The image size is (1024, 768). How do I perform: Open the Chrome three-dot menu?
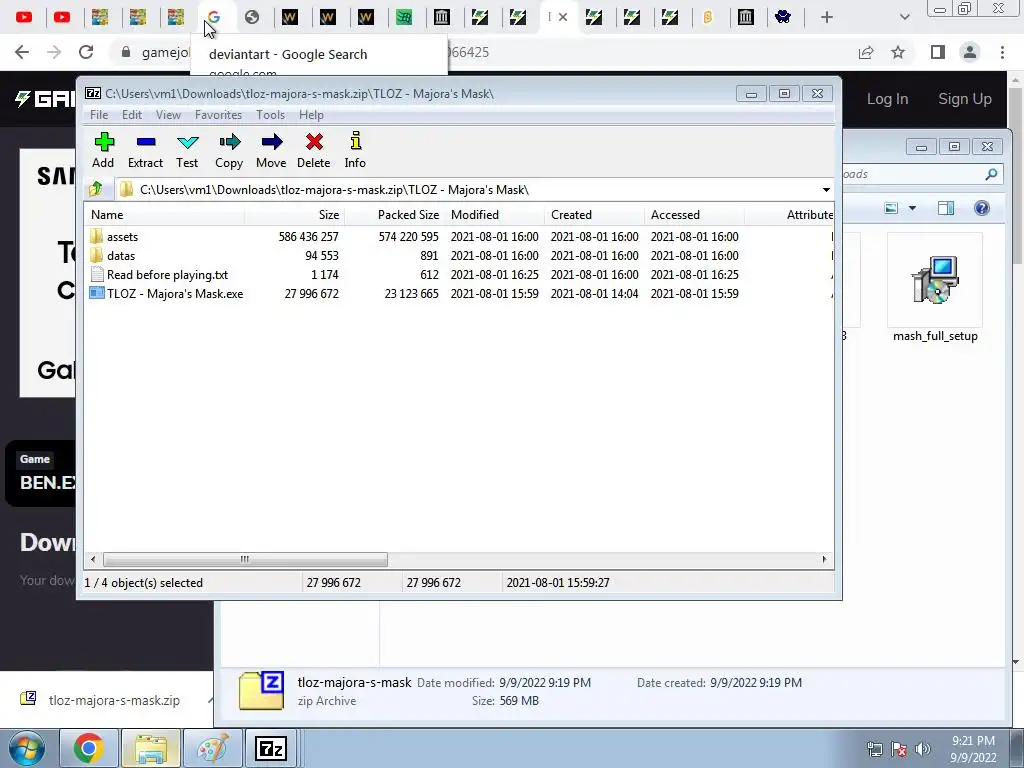coord(1002,52)
